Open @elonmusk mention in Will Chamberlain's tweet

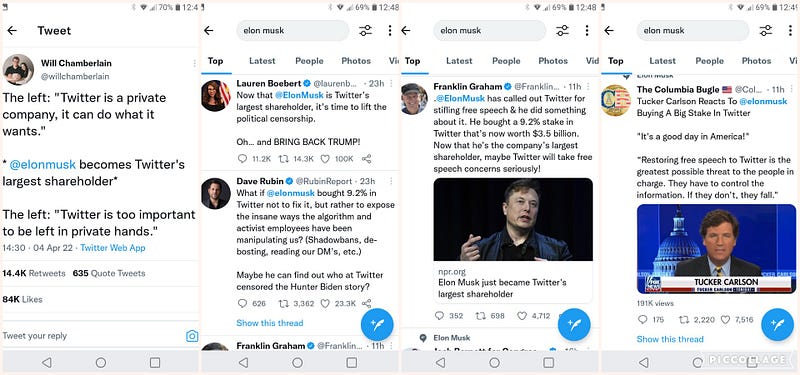pyautogui.click(x=43, y=165)
